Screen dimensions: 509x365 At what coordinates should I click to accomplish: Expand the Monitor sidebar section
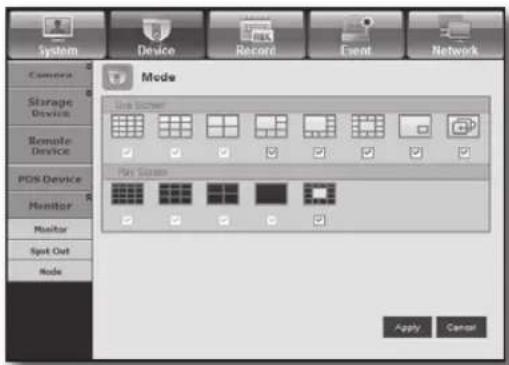50,205
